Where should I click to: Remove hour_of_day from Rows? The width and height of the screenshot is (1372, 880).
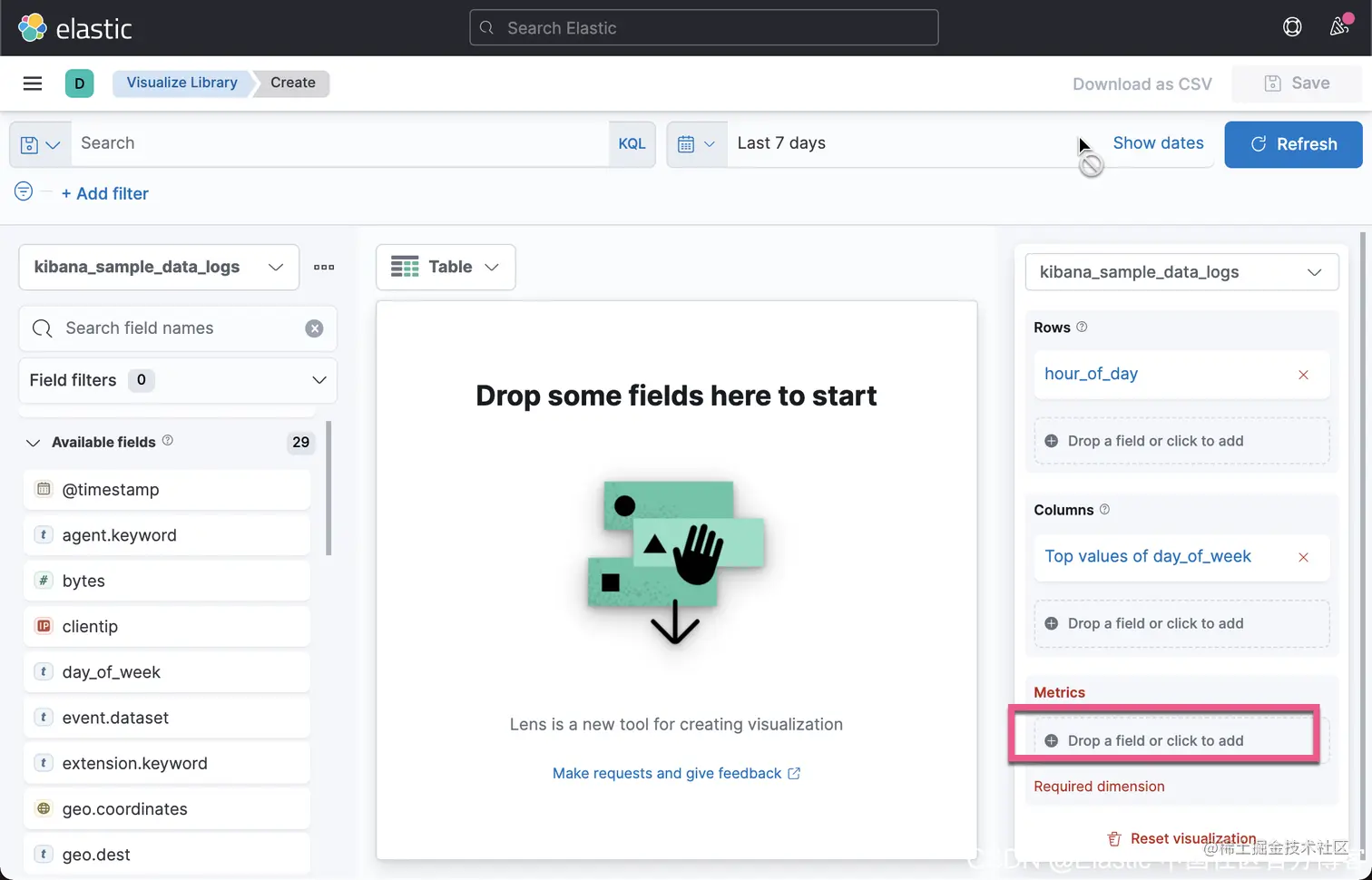click(x=1303, y=375)
